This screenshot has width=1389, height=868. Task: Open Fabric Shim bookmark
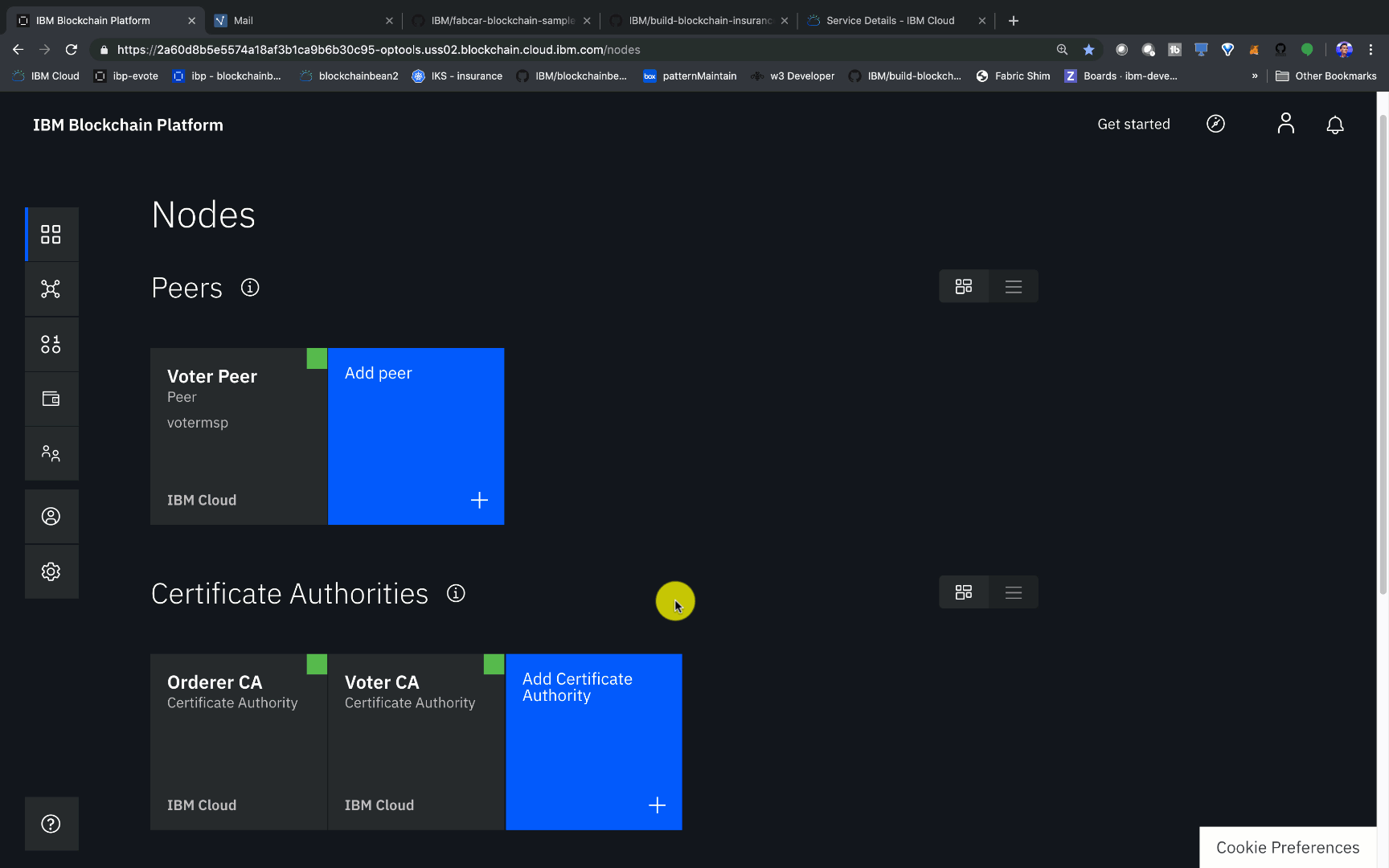[x=1014, y=76]
